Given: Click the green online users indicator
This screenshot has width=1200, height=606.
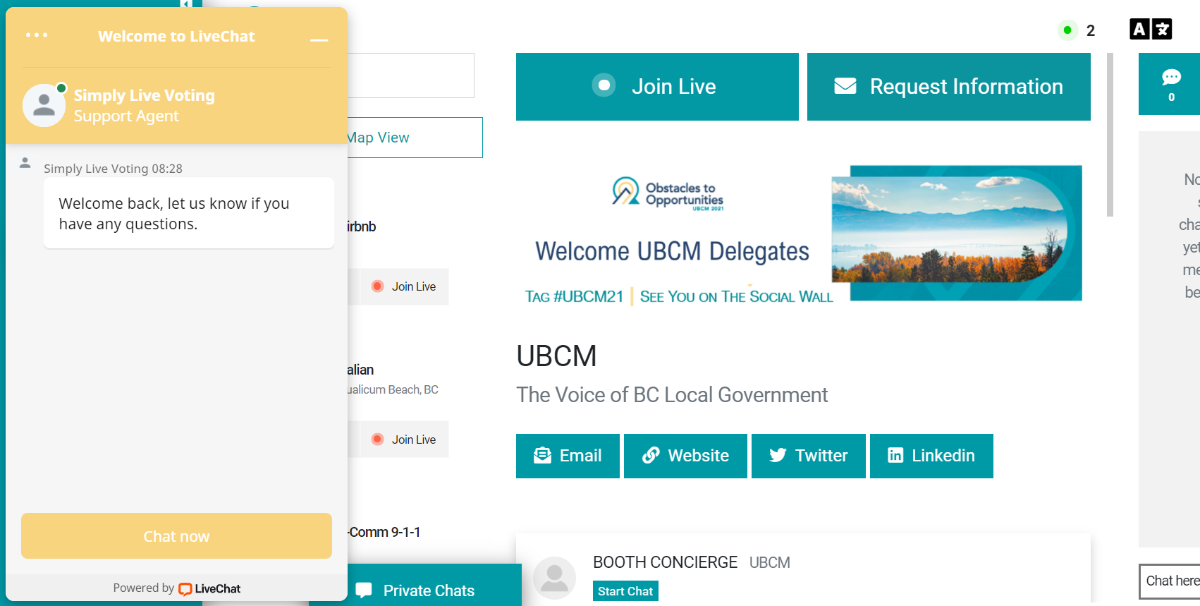Looking at the screenshot, I should [1067, 30].
